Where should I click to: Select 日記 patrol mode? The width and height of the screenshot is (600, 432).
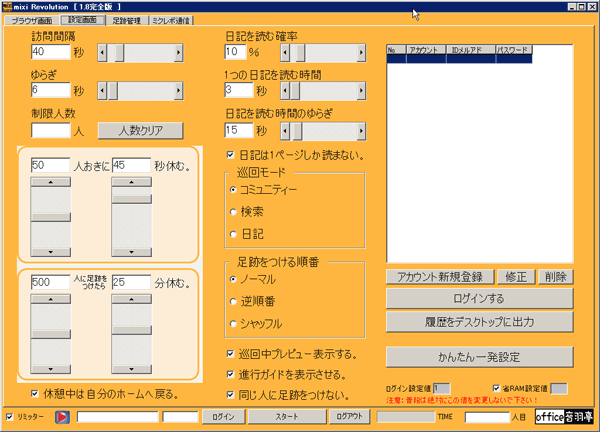pyautogui.click(x=233, y=234)
